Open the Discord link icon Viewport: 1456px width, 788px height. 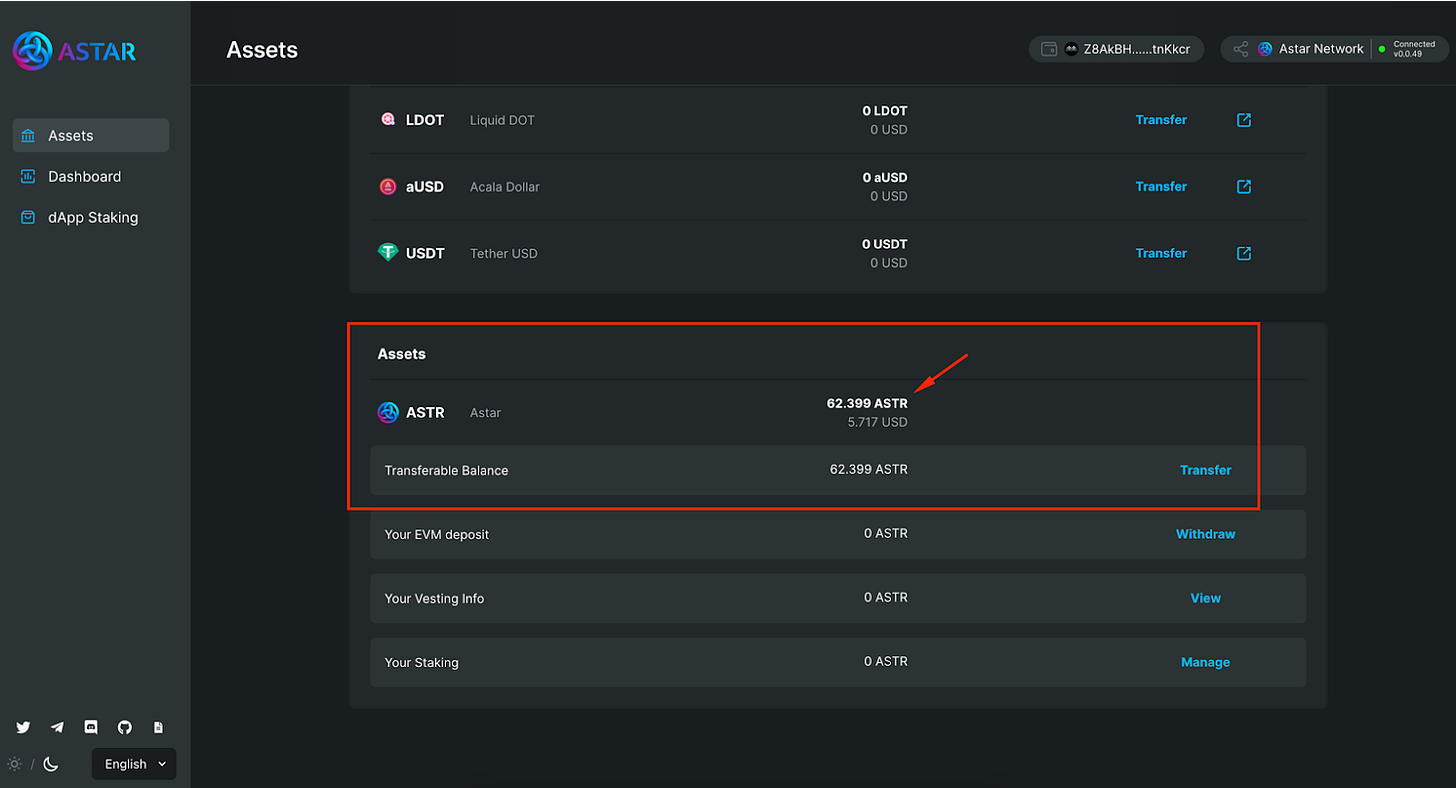coord(91,727)
